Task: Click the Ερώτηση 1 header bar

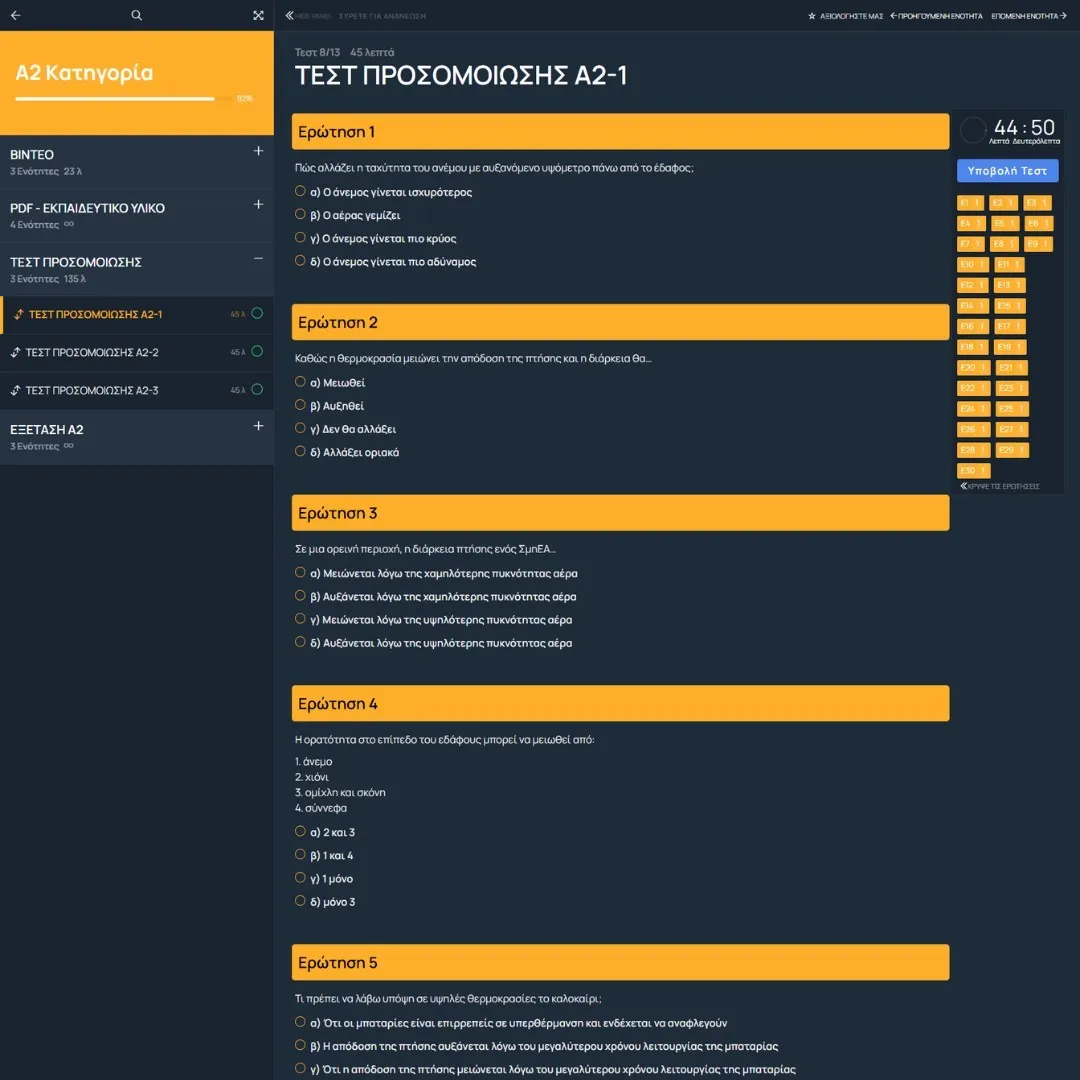Action: (x=620, y=132)
